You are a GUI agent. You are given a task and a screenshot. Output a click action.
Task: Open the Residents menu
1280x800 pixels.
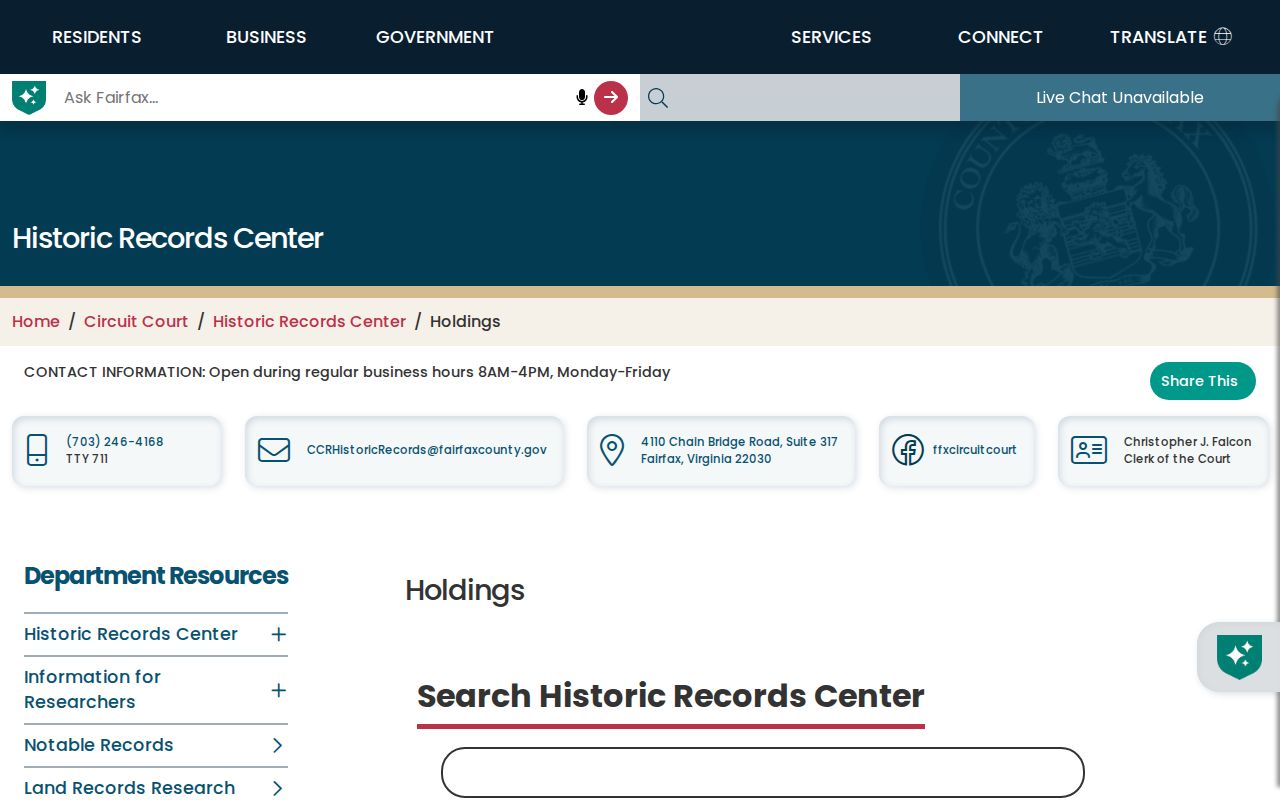pos(97,37)
